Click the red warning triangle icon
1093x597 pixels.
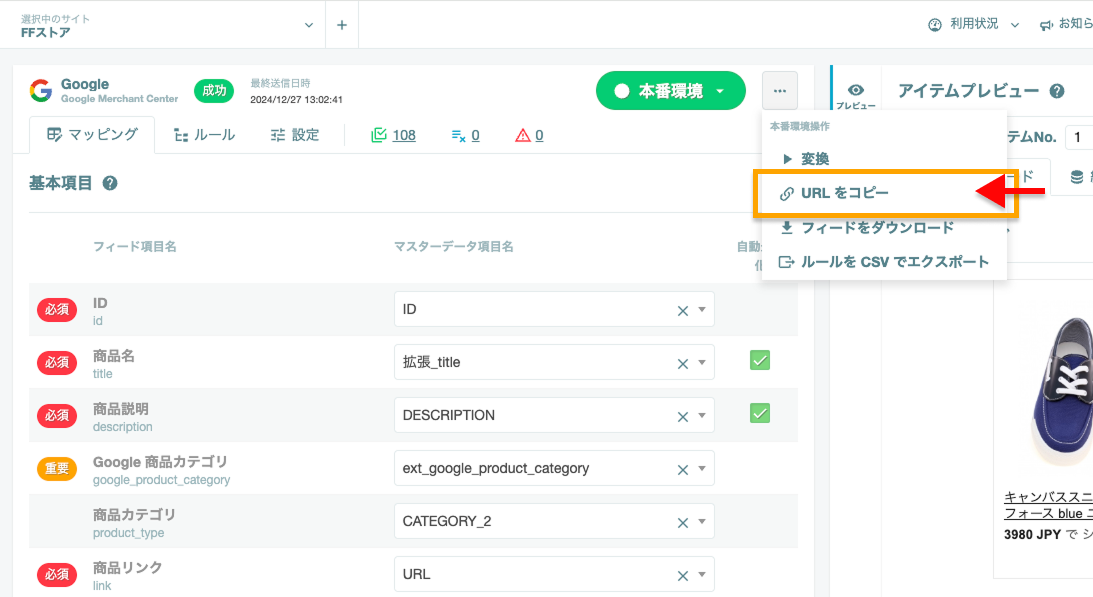click(x=522, y=135)
